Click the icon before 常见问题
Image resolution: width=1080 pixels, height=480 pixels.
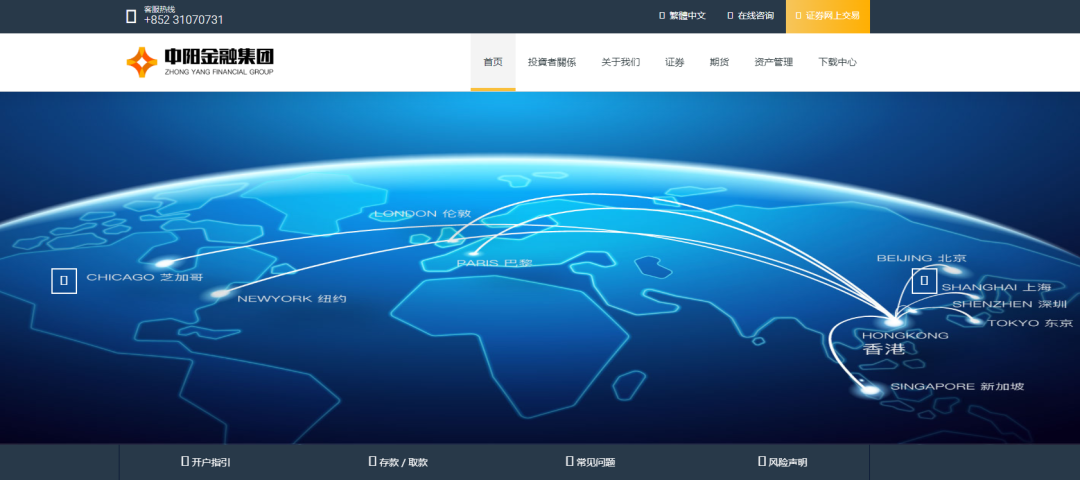[570, 461]
